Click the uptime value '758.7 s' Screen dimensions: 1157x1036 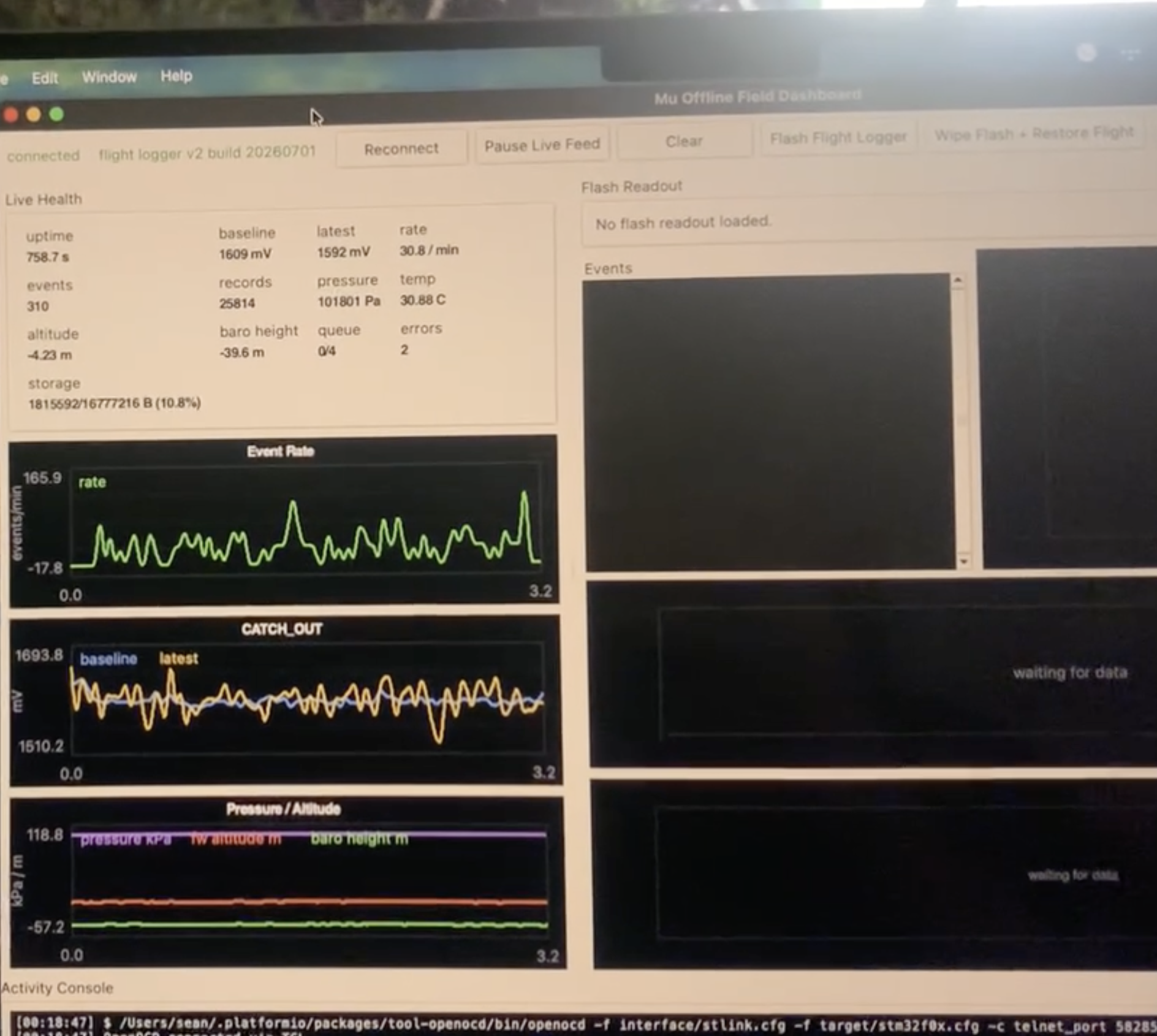[x=48, y=257]
